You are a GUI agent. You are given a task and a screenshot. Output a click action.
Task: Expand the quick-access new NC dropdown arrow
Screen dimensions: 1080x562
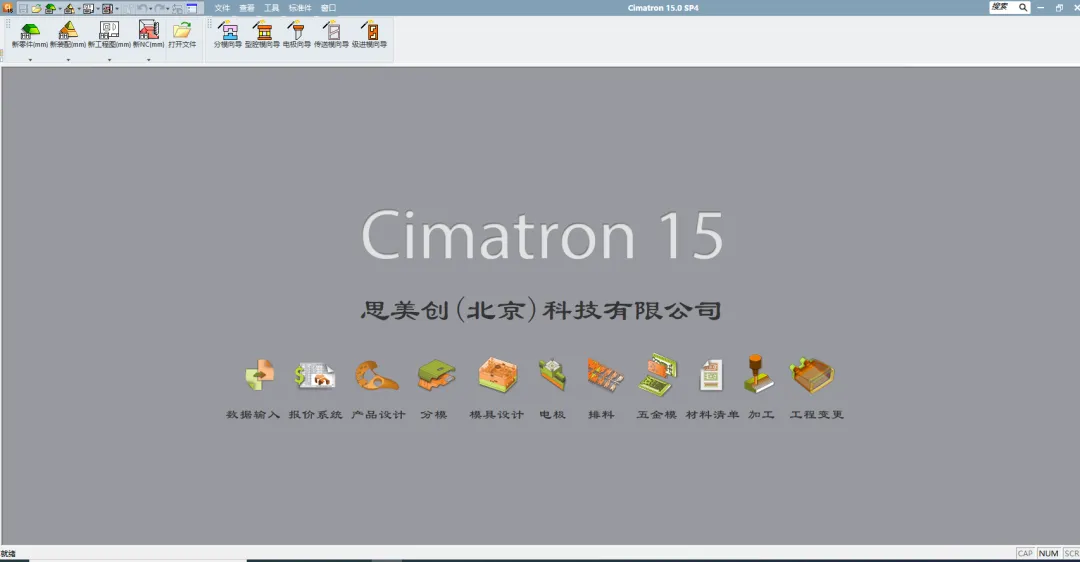point(117,9)
